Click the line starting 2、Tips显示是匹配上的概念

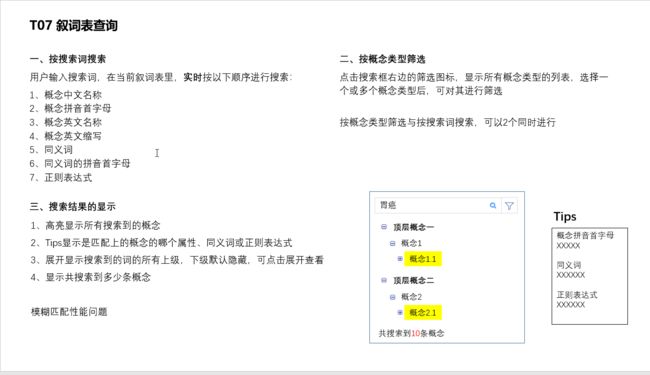click(161, 243)
